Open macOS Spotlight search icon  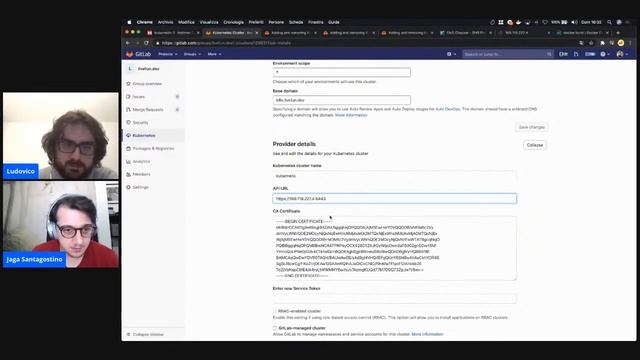click(x=609, y=22)
